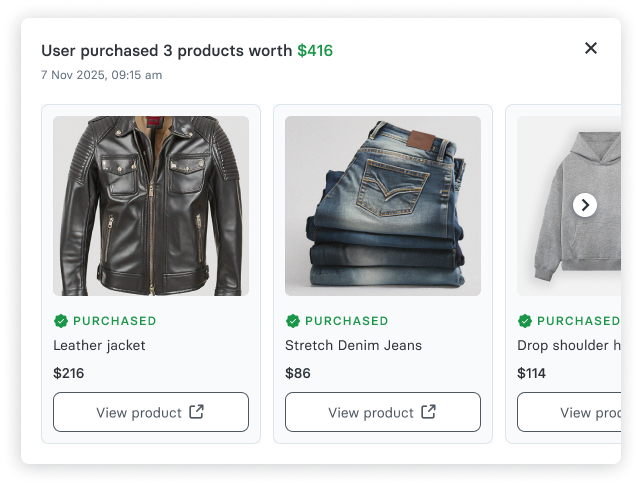Viewport: 640px width, 486px height.
Task: Click the green verified badge on Leather jacket
Action: 61,321
